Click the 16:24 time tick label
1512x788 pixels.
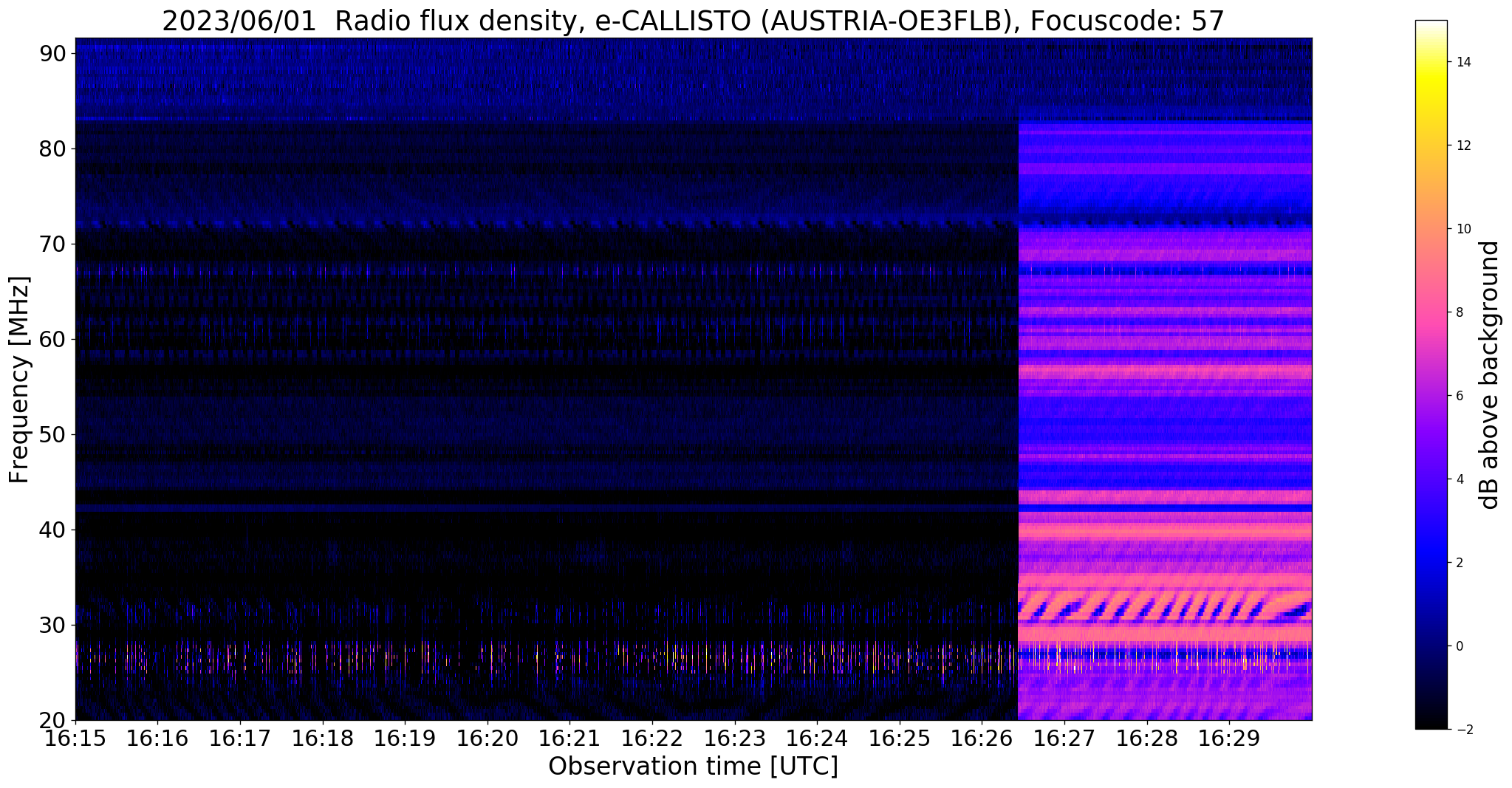pos(817,738)
